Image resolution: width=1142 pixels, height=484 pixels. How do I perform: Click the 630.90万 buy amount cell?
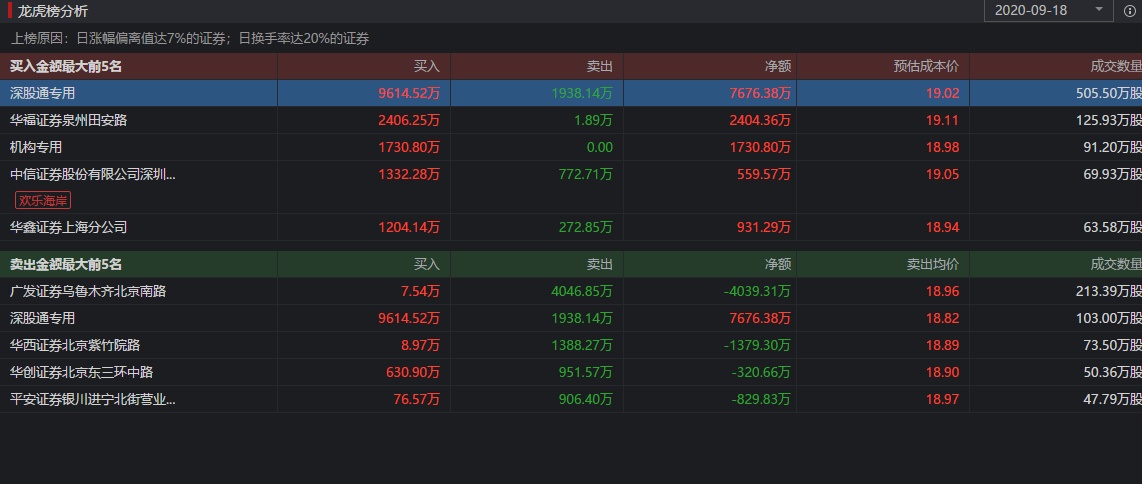pos(413,372)
